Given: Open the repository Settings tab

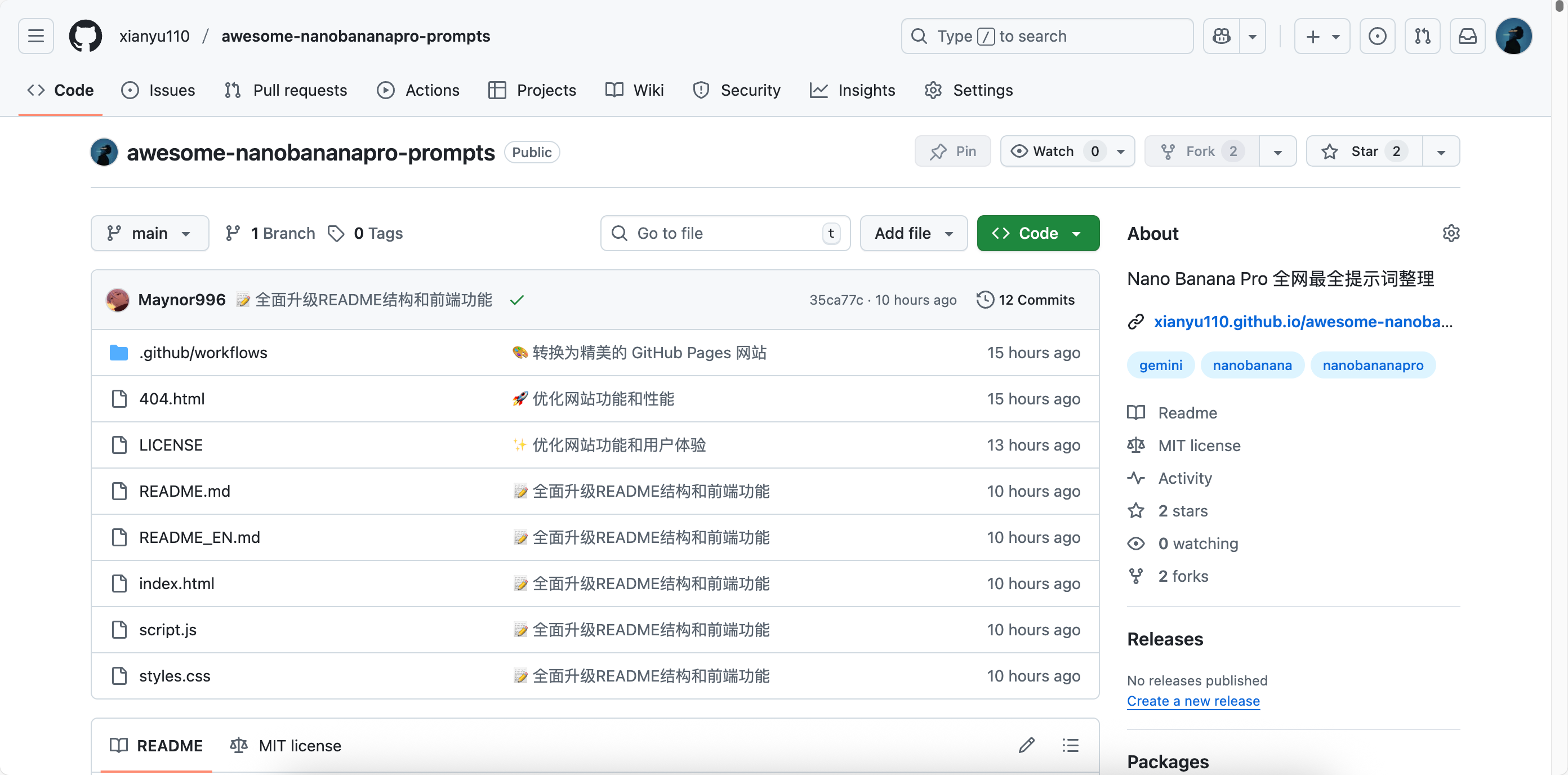Looking at the screenshot, I should click(x=968, y=90).
